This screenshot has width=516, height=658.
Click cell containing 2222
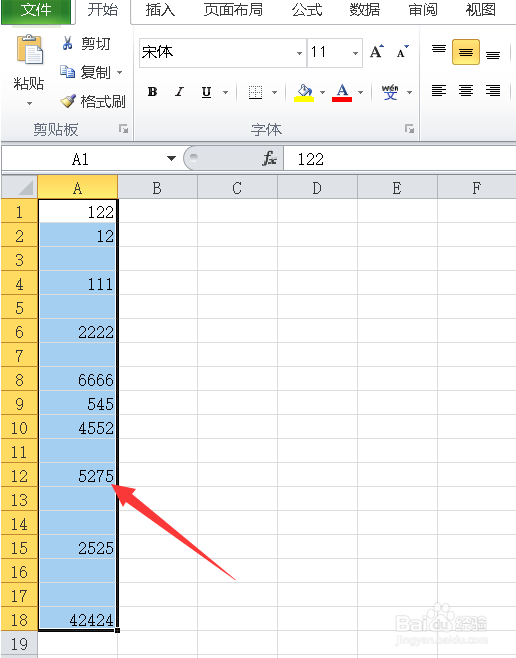(x=78, y=332)
